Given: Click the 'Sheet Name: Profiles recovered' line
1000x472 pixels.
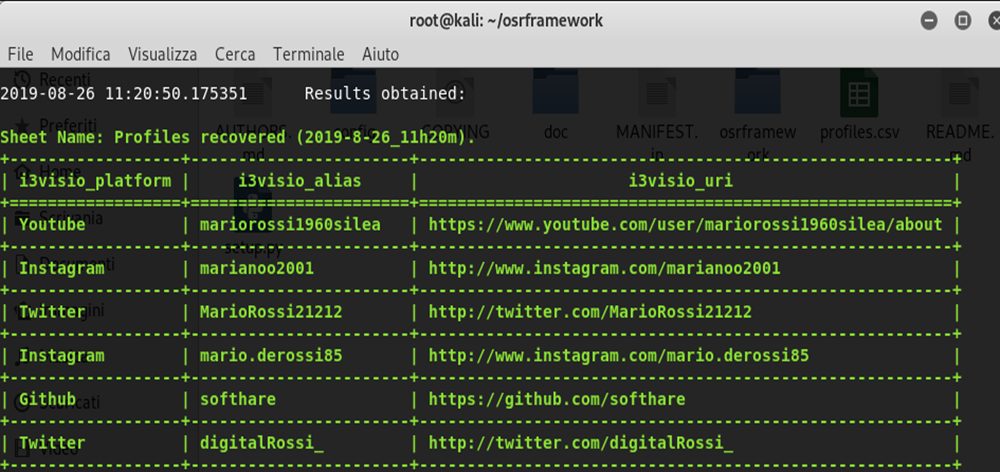Looking at the screenshot, I should tap(238, 137).
